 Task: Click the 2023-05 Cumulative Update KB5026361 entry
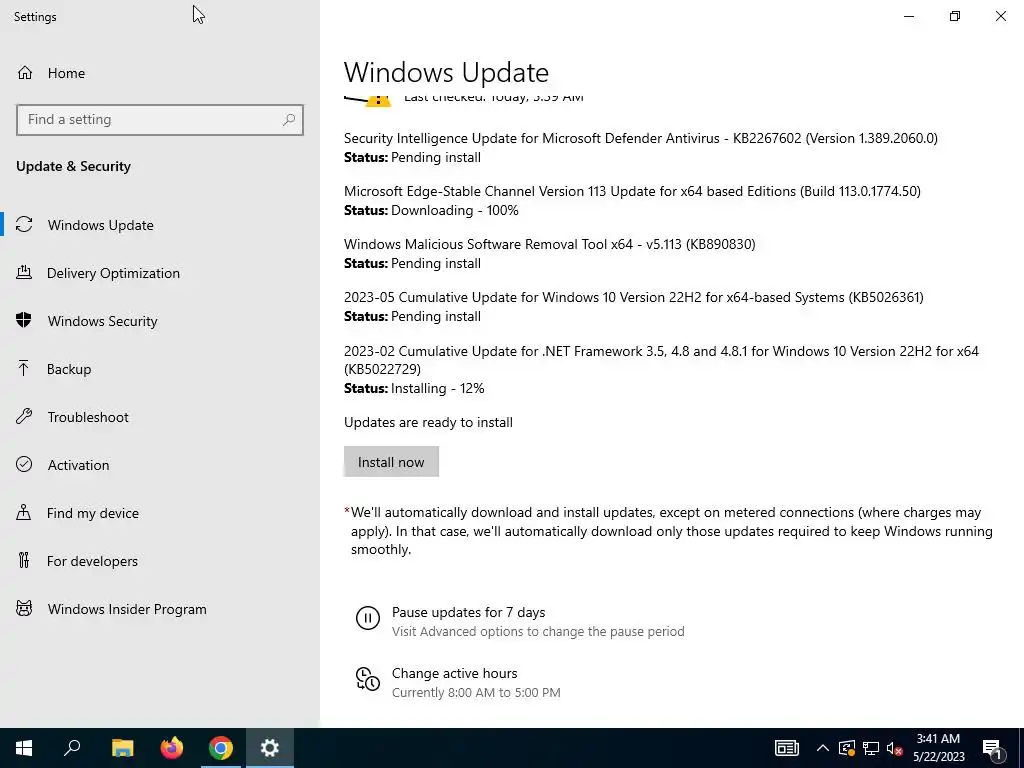click(633, 297)
